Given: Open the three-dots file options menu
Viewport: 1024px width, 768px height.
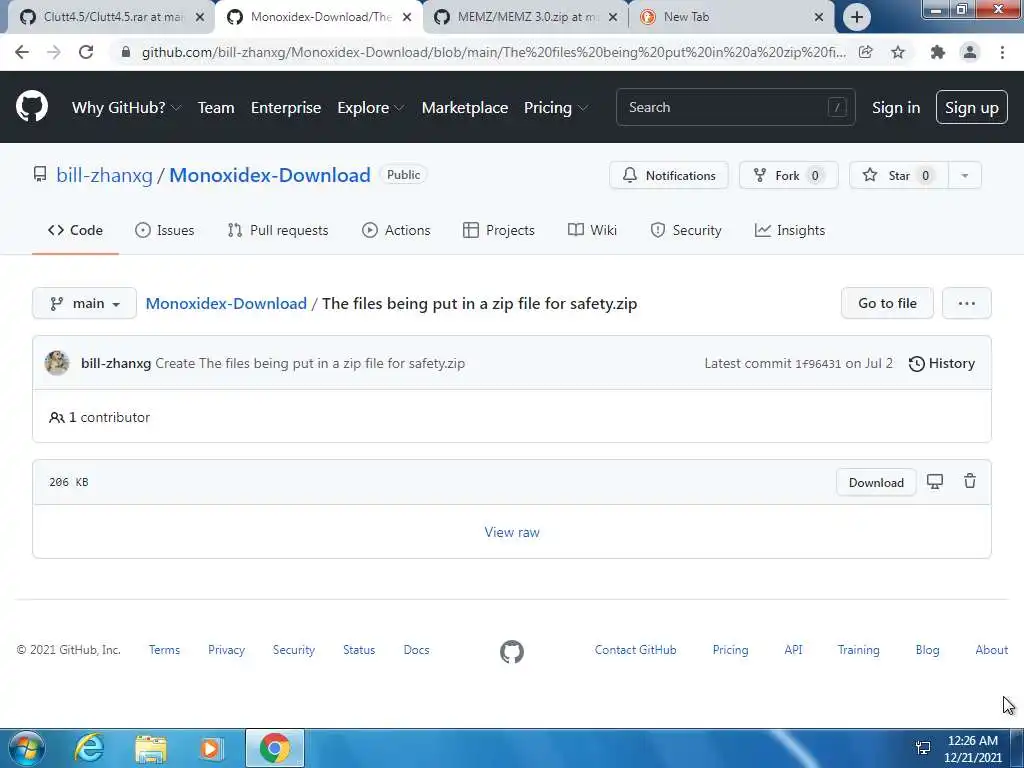Looking at the screenshot, I should click(x=967, y=303).
